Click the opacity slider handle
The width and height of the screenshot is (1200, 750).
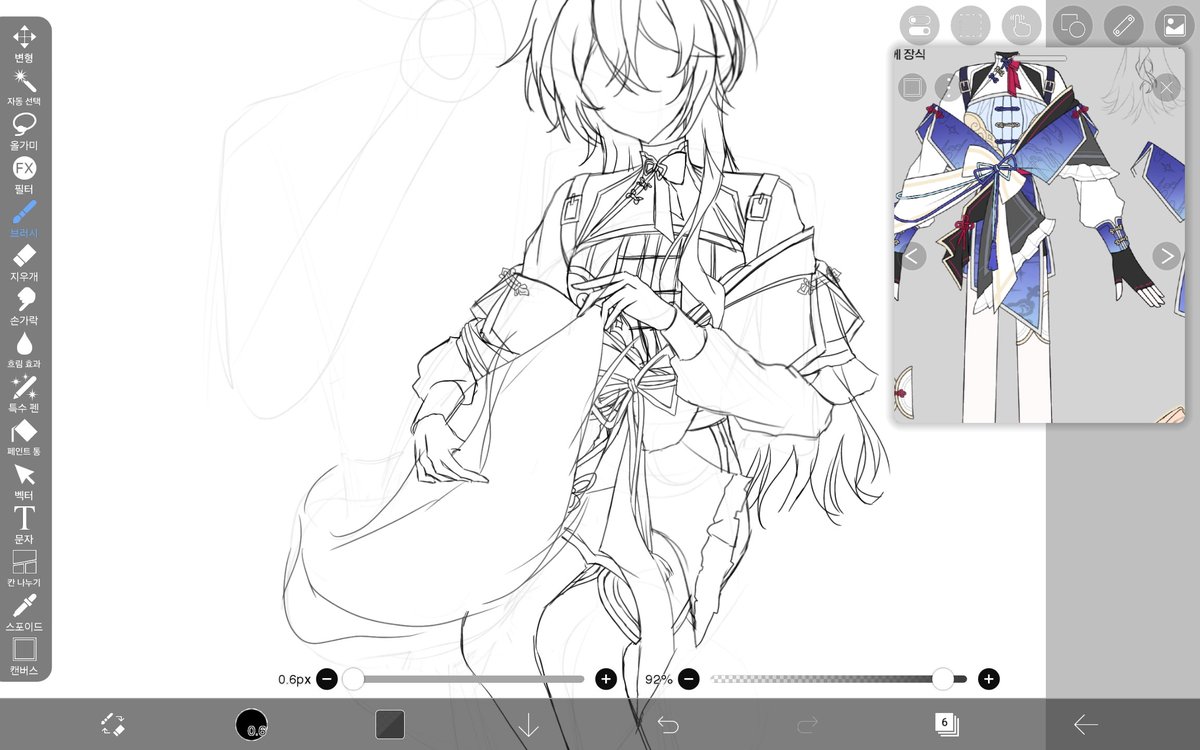point(943,680)
